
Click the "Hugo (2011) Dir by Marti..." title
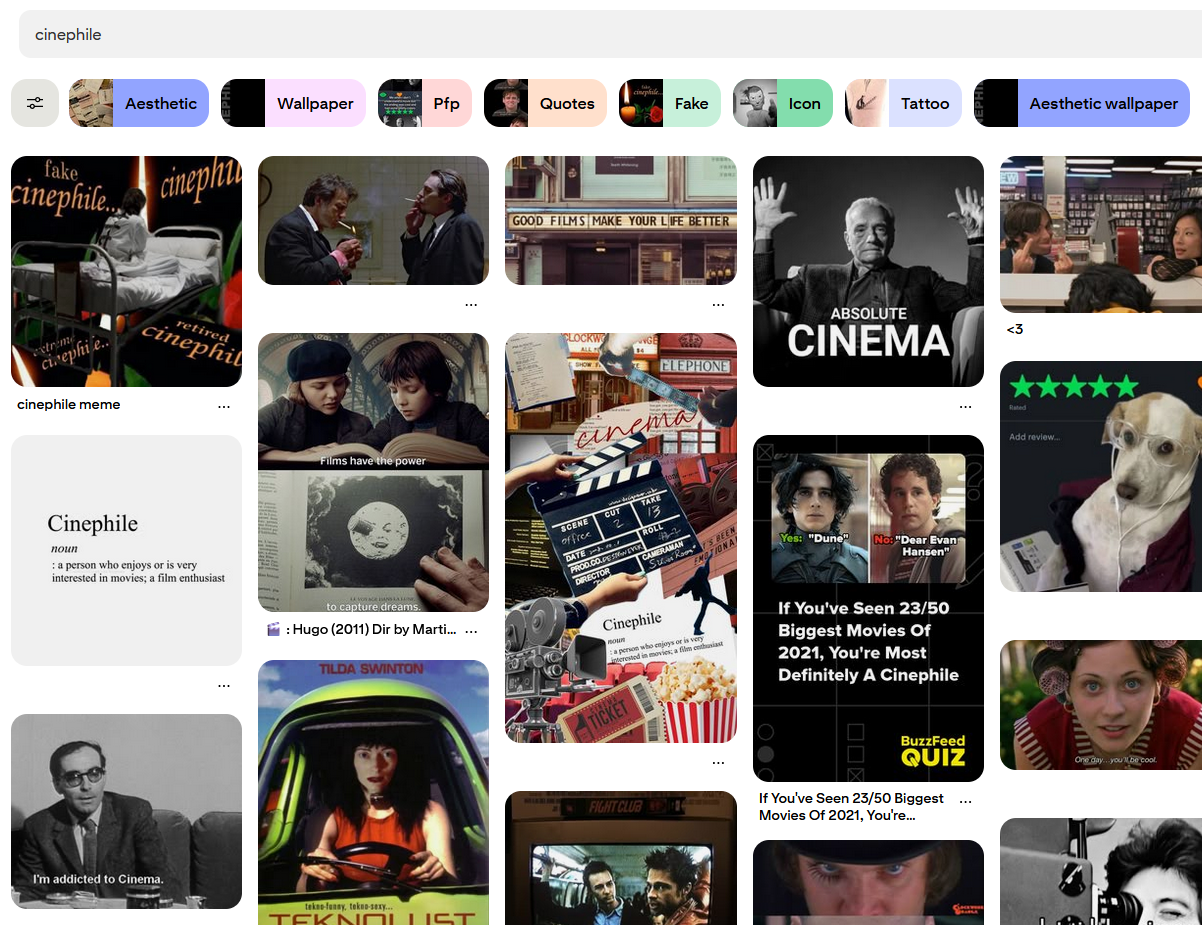(361, 630)
